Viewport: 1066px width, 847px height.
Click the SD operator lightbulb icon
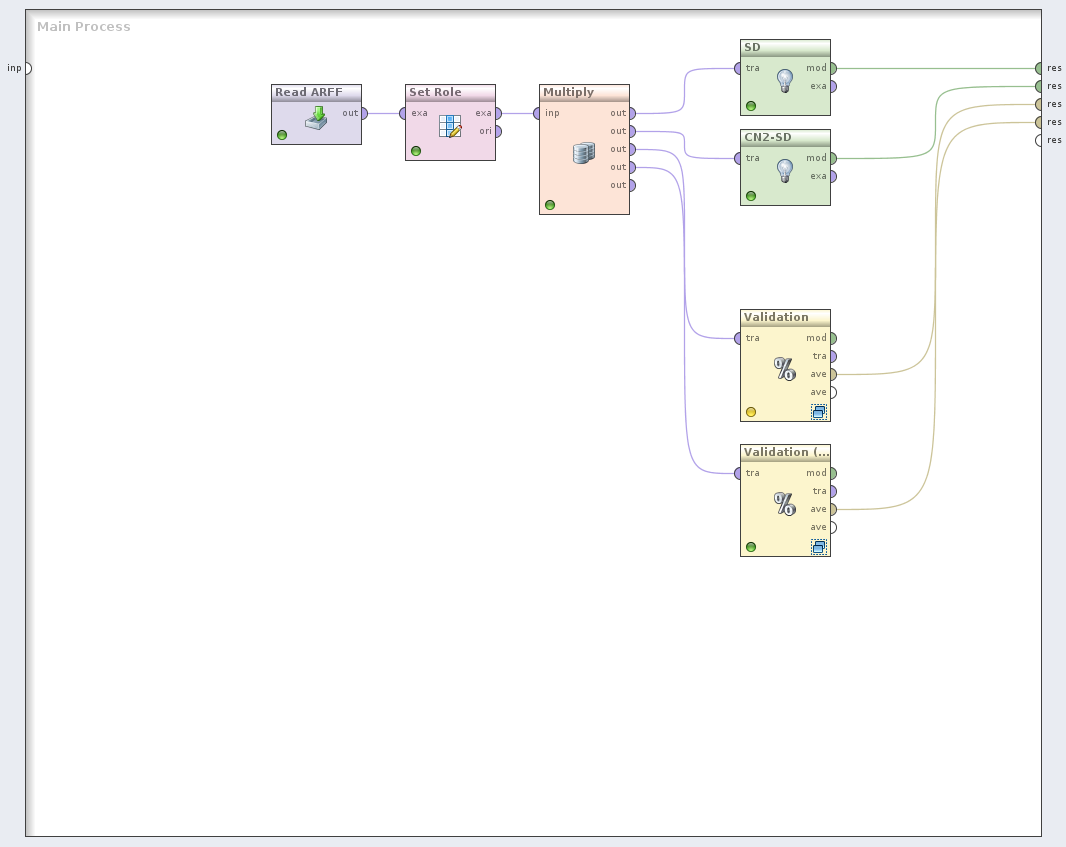pyautogui.click(x=785, y=80)
